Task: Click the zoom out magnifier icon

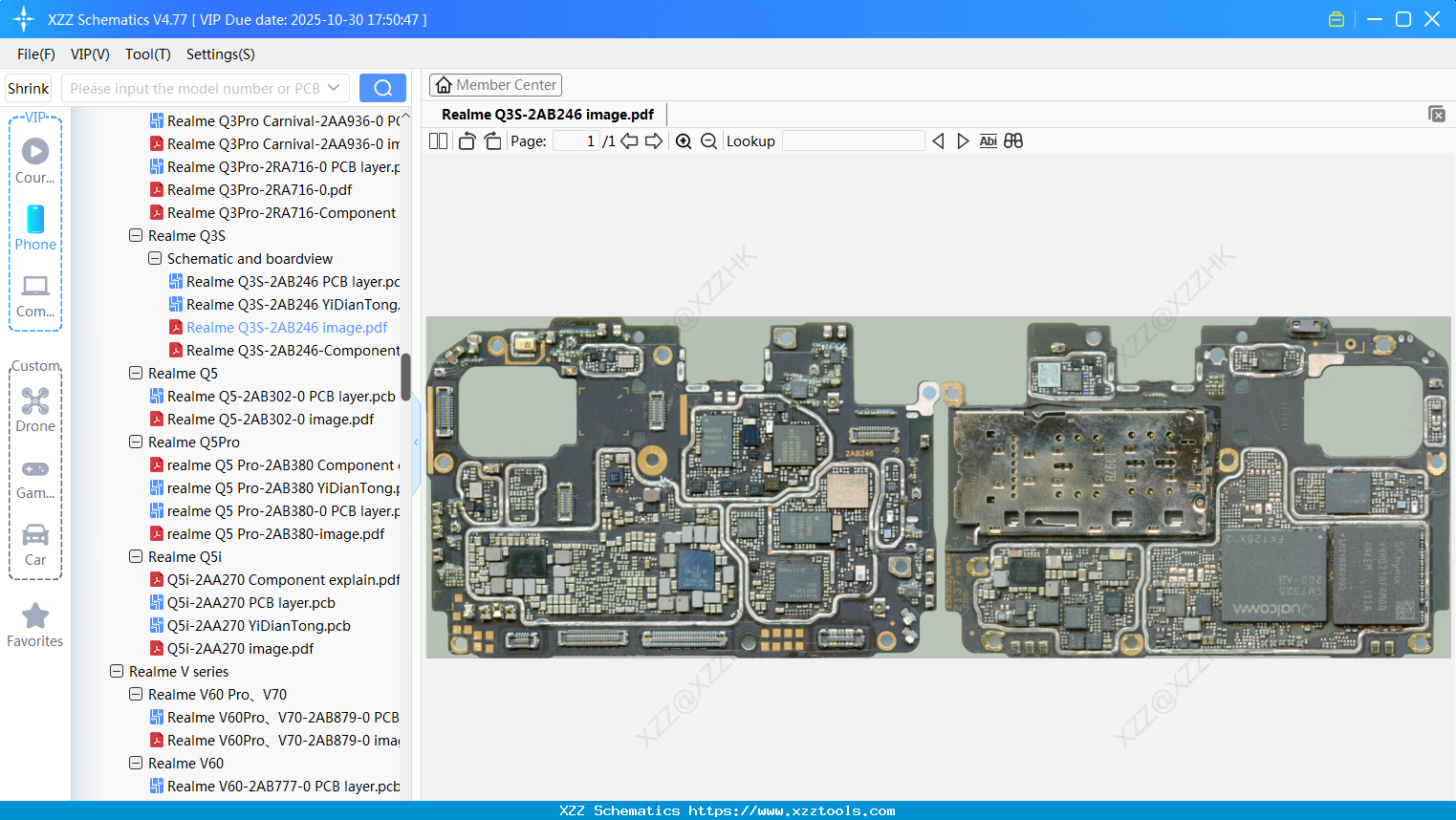Action: tap(708, 141)
